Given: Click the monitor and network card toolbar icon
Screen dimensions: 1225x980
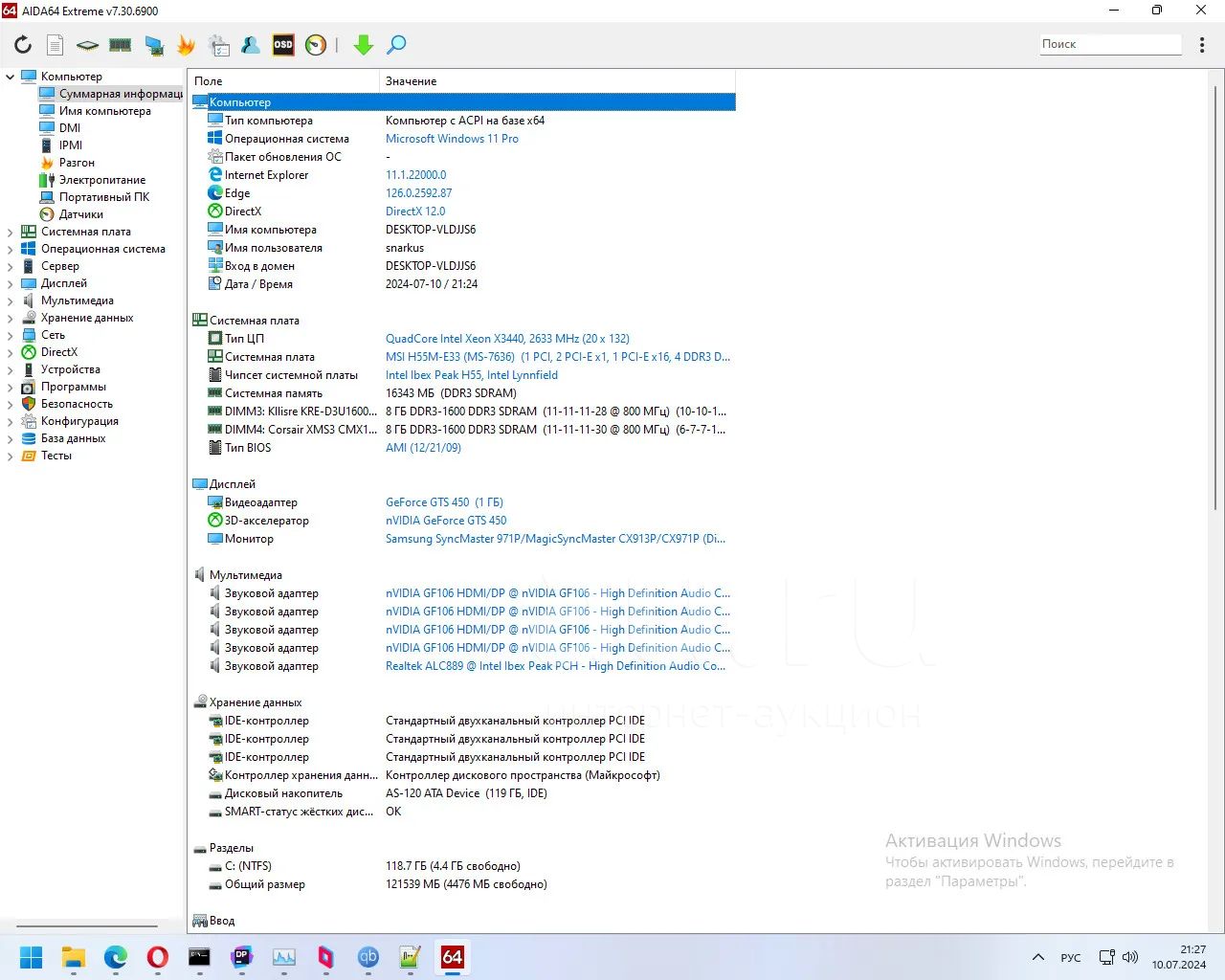Looking at the screenshot, I should point(153,45).
